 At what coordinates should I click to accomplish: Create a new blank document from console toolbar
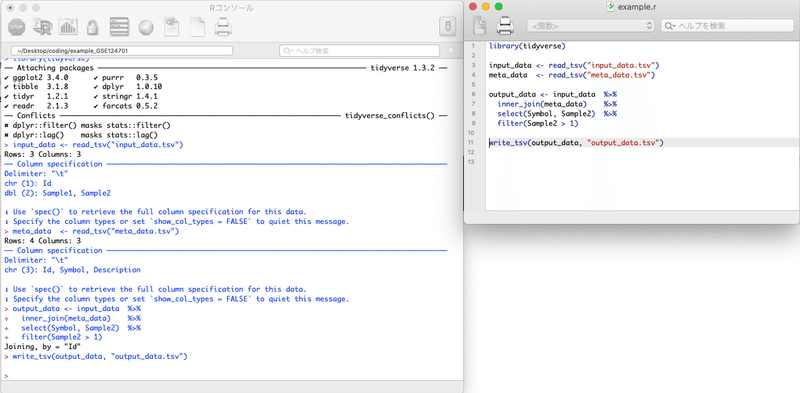coord(197,27)
